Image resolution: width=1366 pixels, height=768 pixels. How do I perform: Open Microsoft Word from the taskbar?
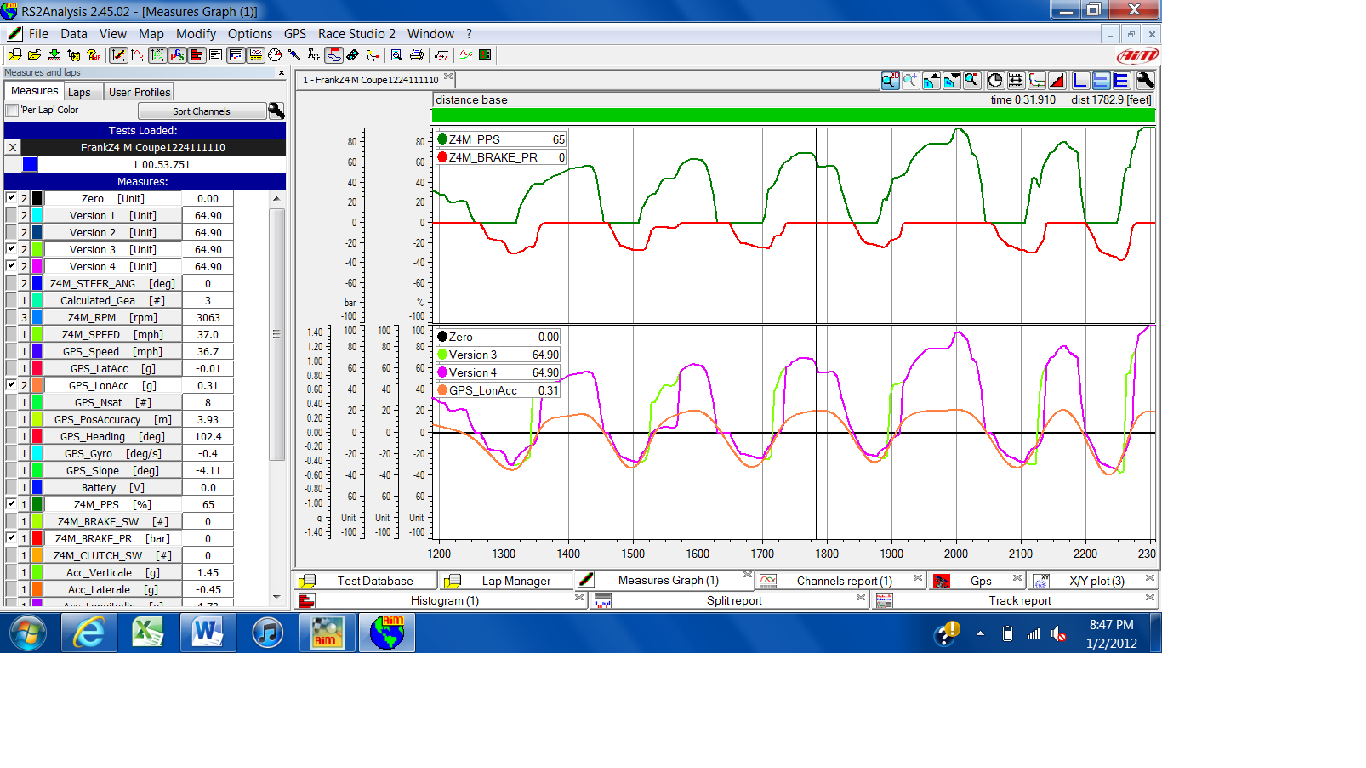(x=207, y=633)
